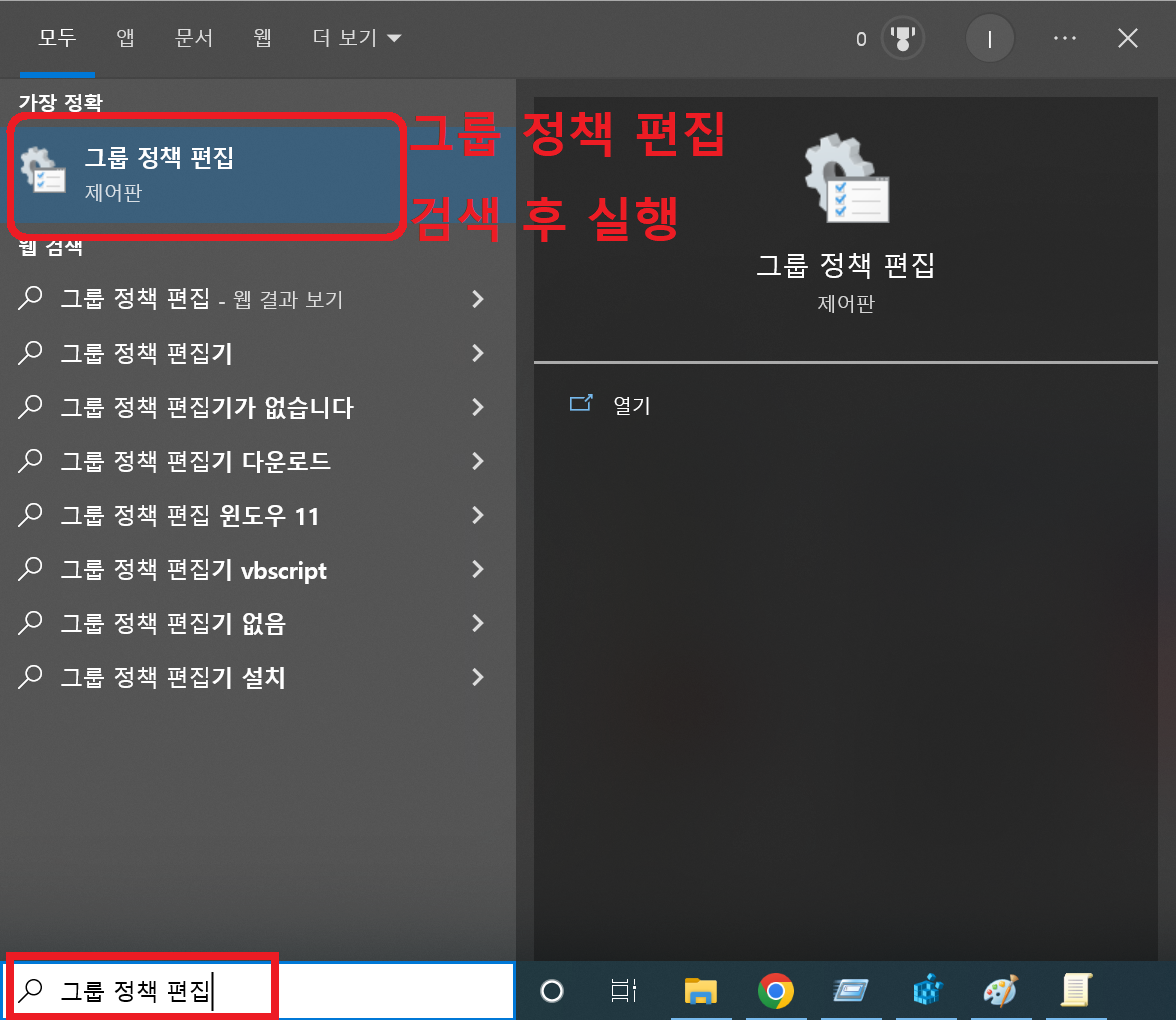Image resolution: width=1176 pixels, height=1020 pixels.
Task: Click the Cortana circle taskbar icon
Action: 552,991
